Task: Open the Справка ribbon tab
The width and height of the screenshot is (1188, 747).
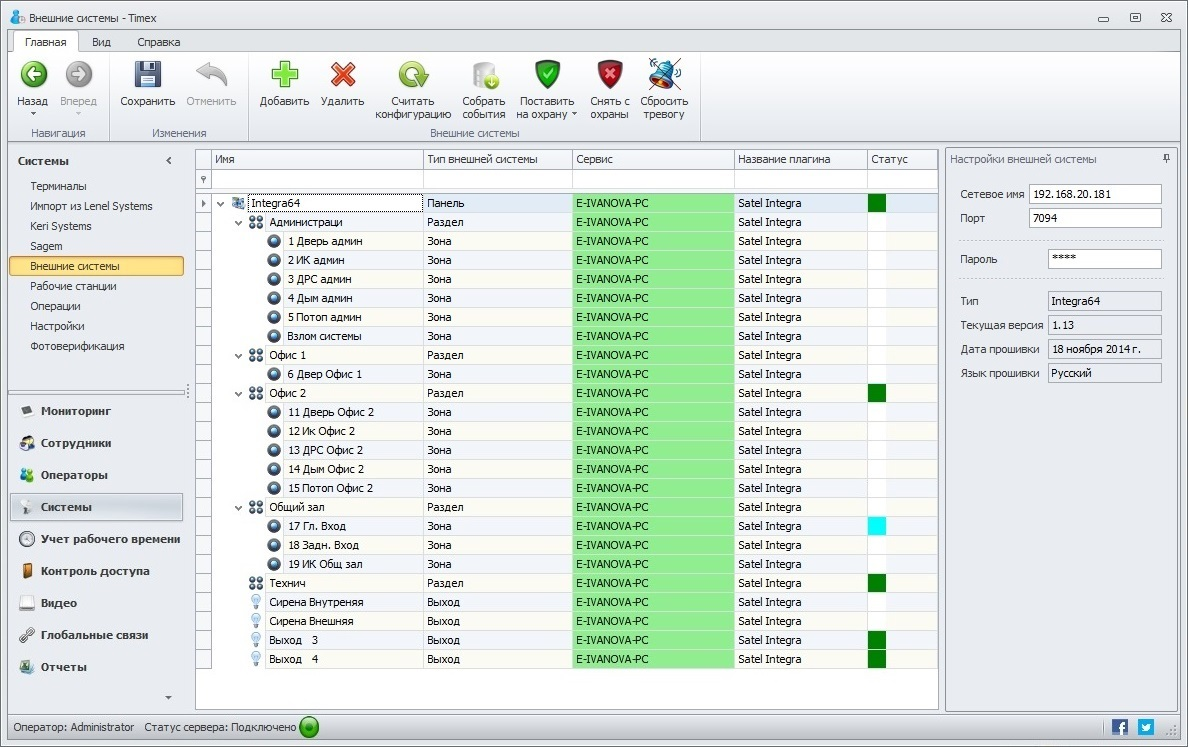Action: pos(158,42)
